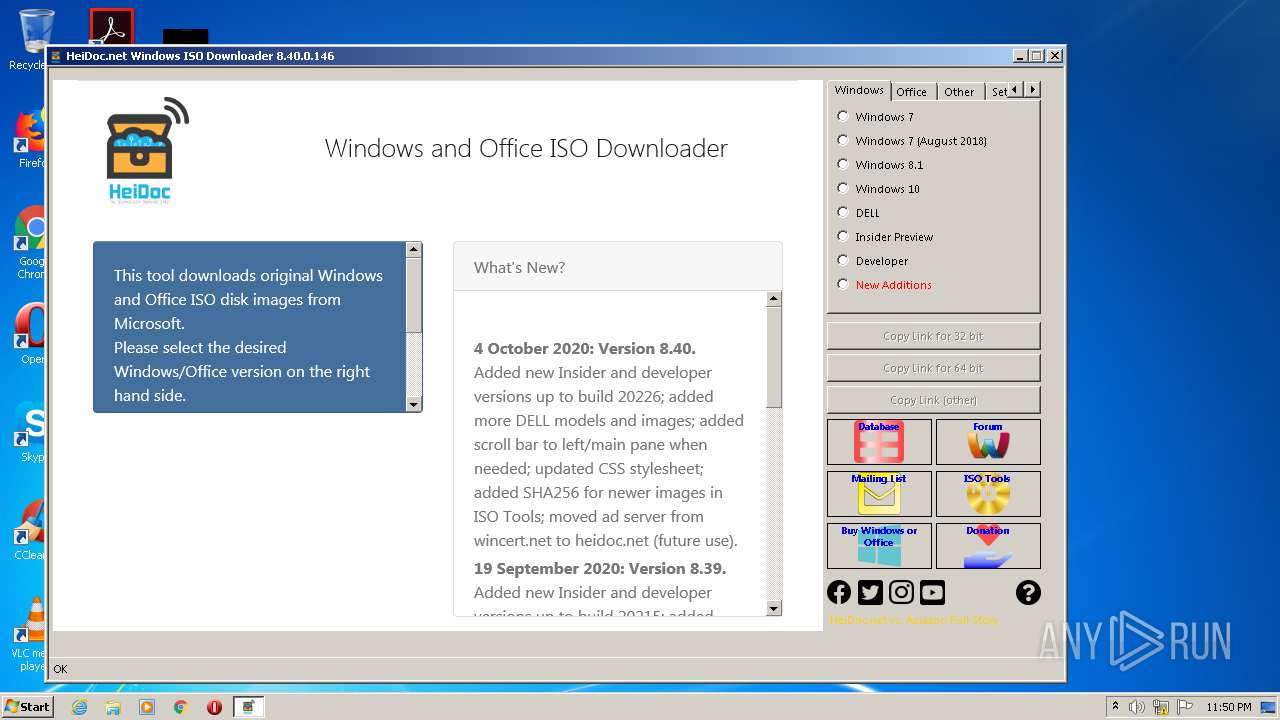This screenshot has height=720, width=1280.
Task: Click the intro text scrollbar thumb
Action: pos(414,295)
